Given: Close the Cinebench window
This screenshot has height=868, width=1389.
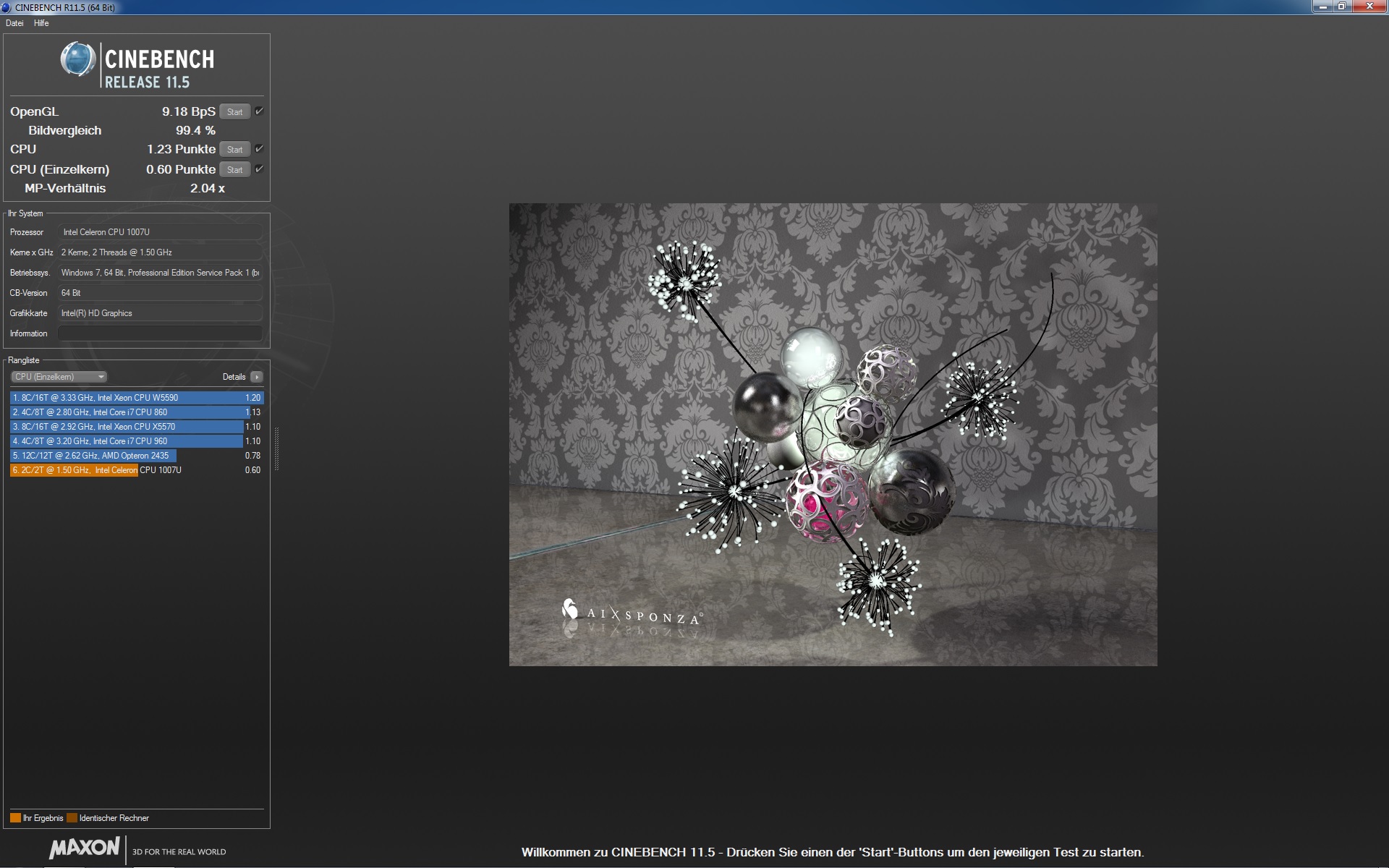Looking at the screenshot, I should pyautogui.click(x=1369, y=7).
